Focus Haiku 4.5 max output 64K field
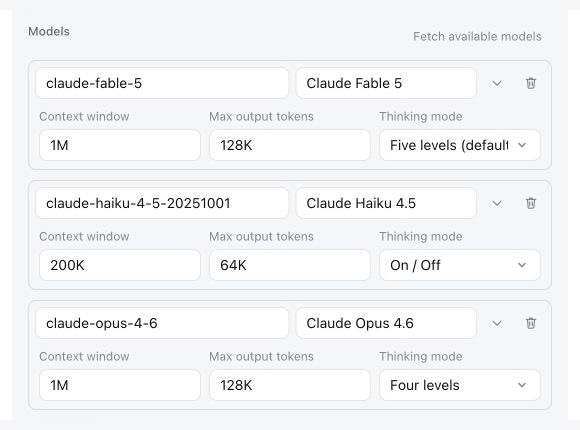The image size is (580, 430). (290, 265)
